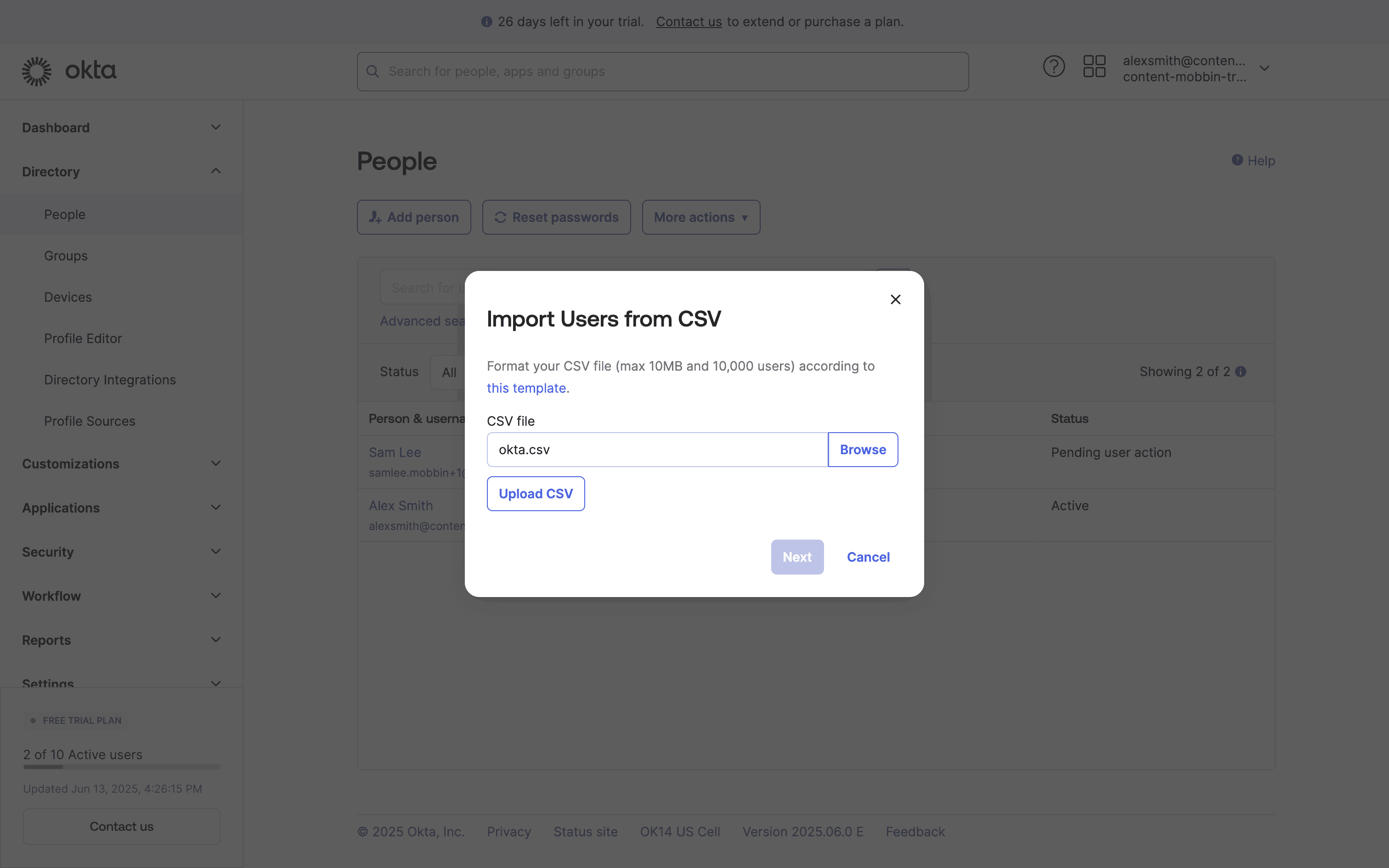Open the help question mark icon in header
Image resolution: width=1389 pixels, height=868 pixels.
[x=1053, y=67]
